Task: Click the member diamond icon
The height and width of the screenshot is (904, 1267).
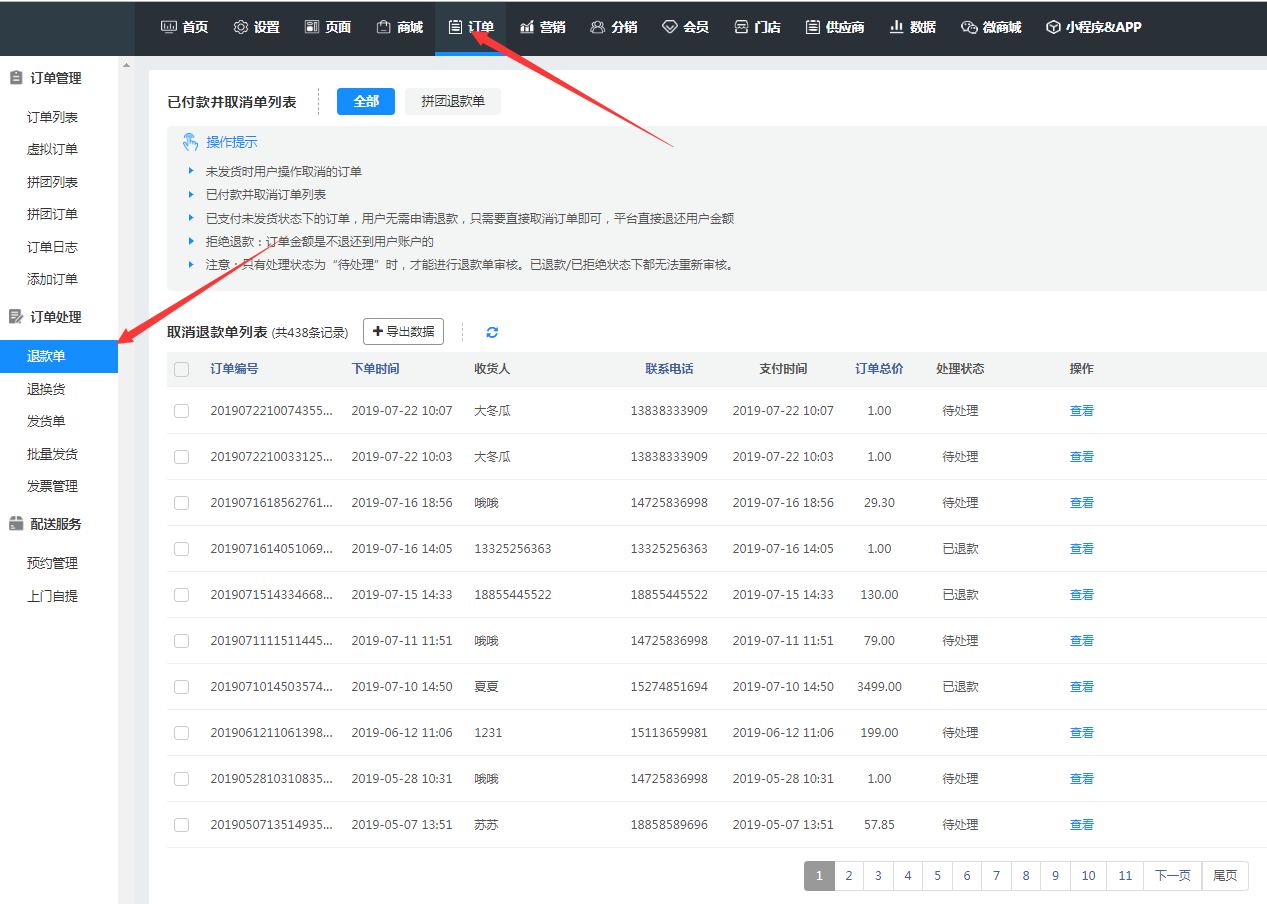Action: 670,27
